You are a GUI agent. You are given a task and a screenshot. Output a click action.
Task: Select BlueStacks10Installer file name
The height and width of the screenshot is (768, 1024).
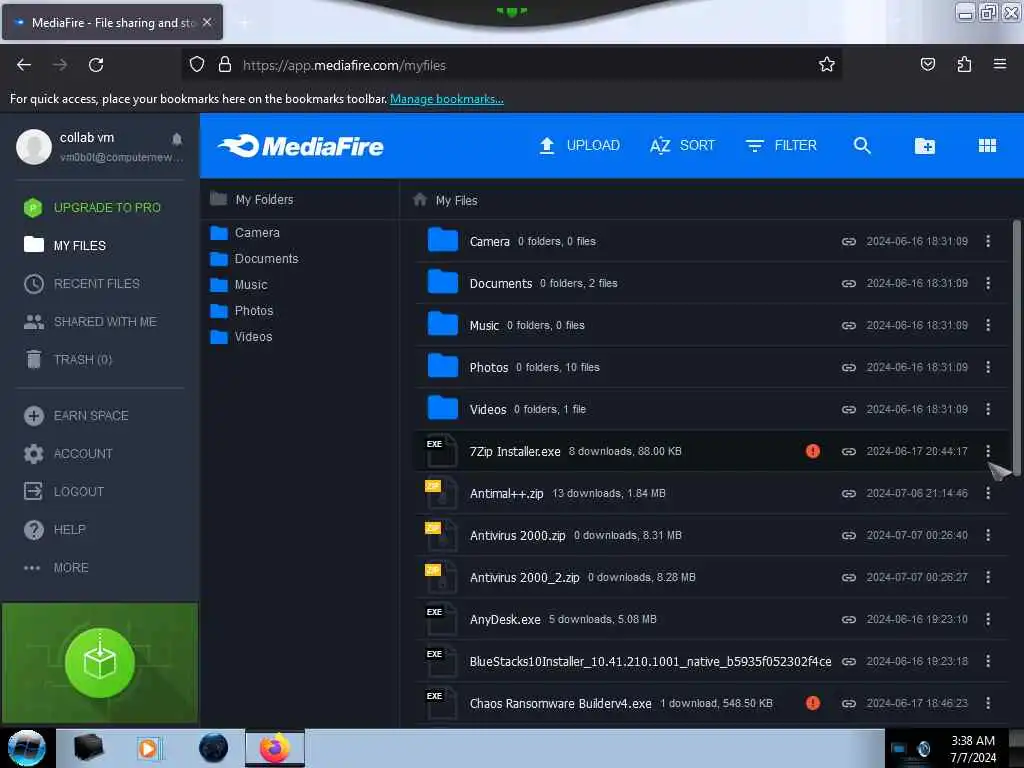650,662
